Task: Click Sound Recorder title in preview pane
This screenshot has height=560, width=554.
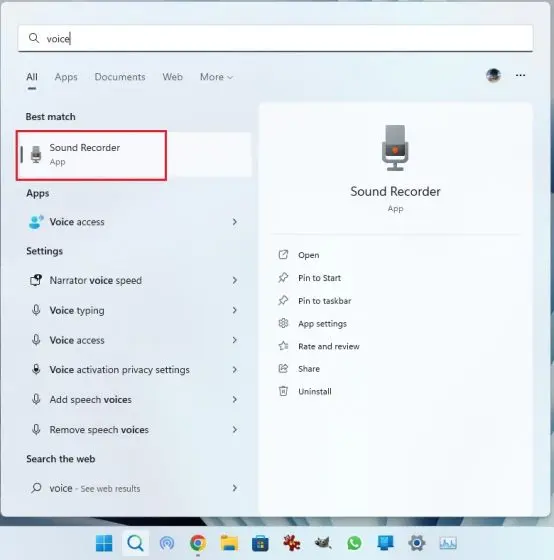Action: pyautogui.click(x=395, y=191)
